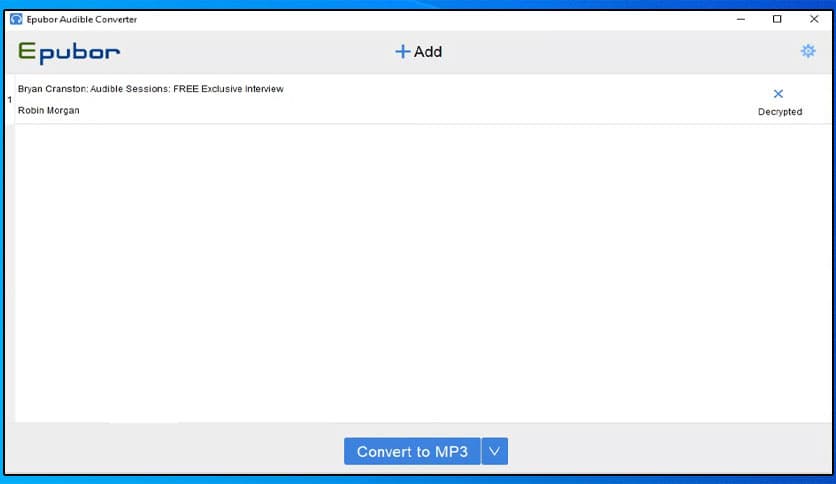Remove the Bryan Cranston audiobook with X
836x484 pixels.
(x=778, y=94)
